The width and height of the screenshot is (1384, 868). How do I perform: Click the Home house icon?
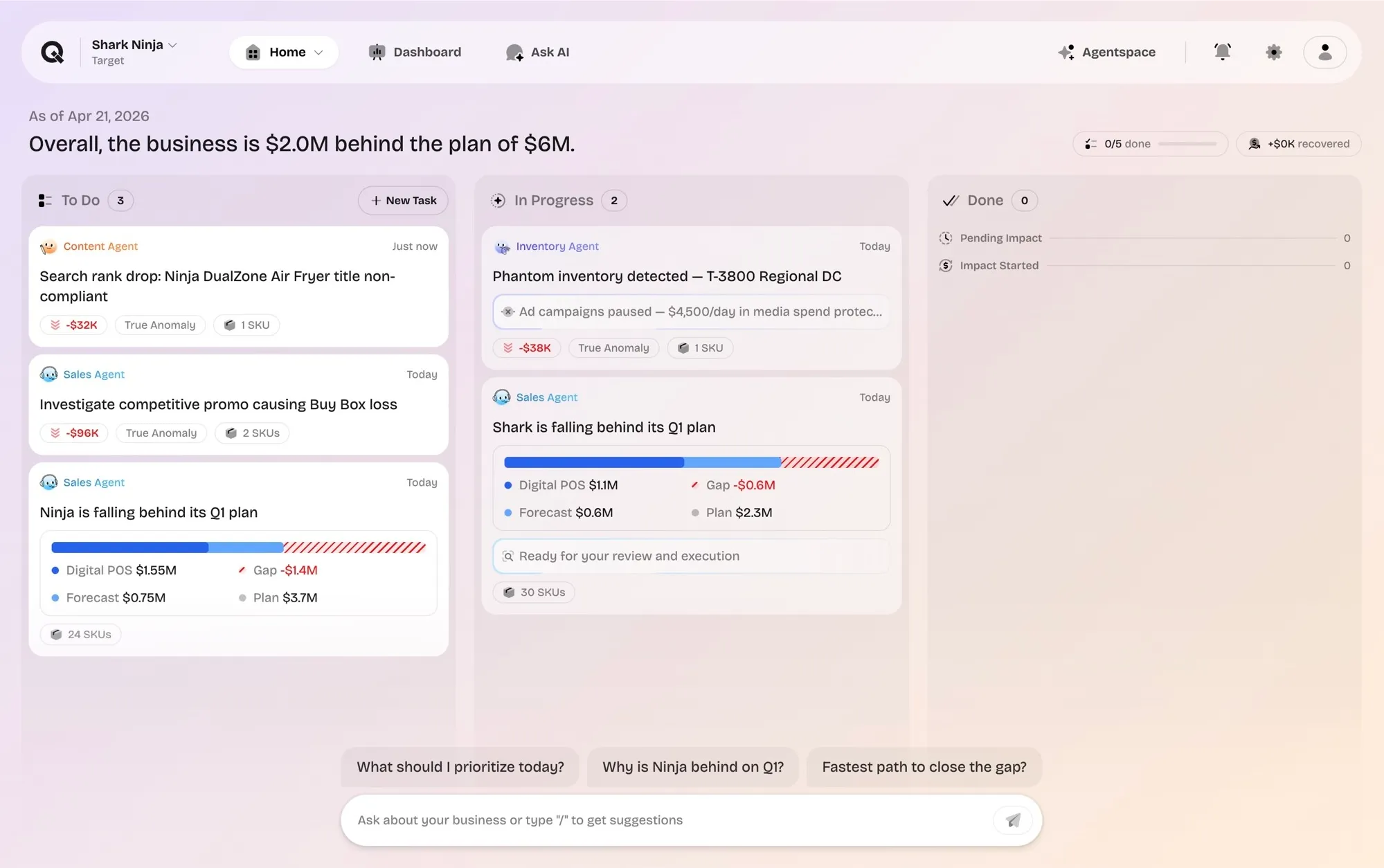(253, 53)
